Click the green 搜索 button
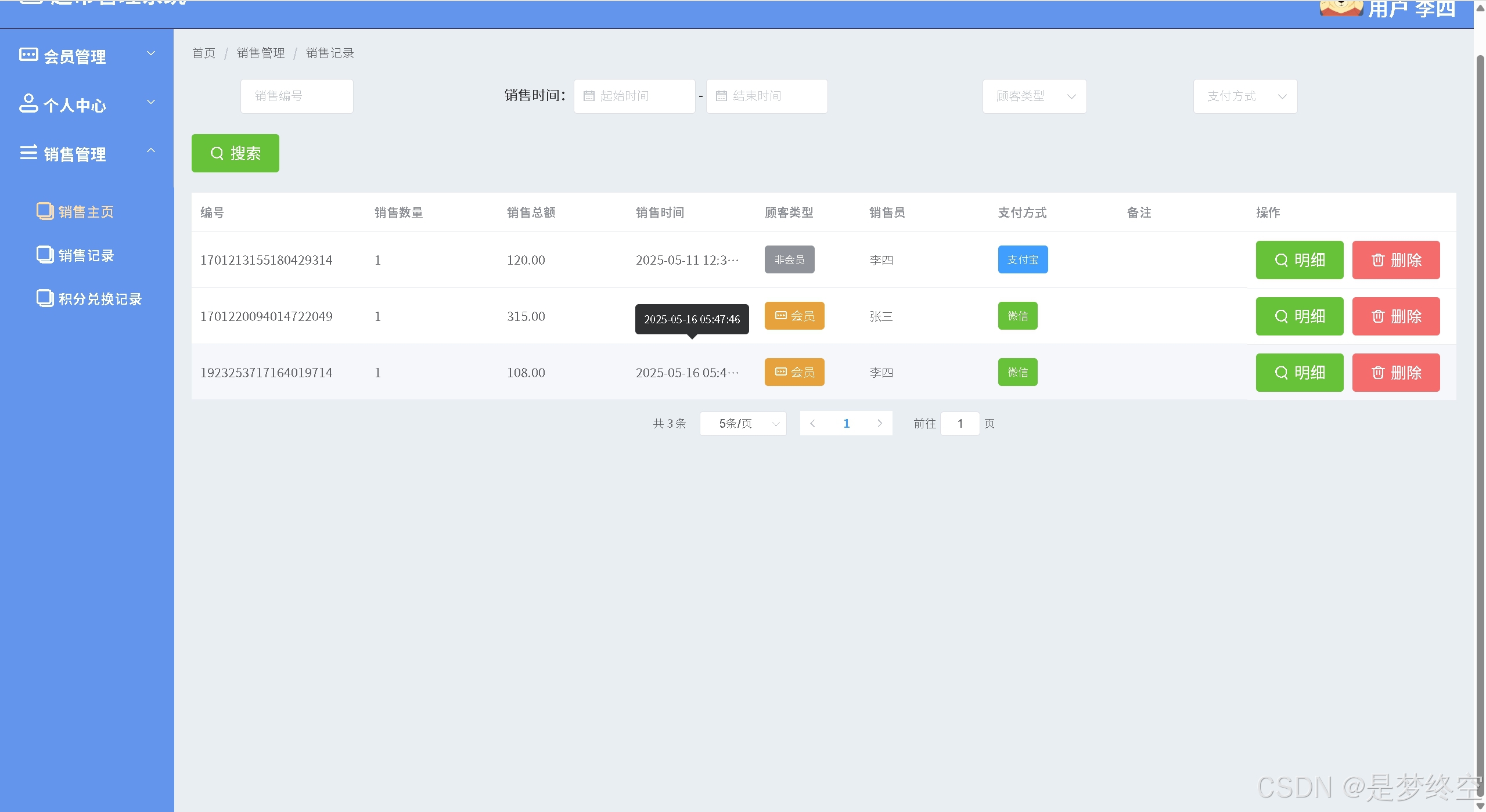Image resolution: width=1486 pixels, height=812 pixels. point(235,153)
